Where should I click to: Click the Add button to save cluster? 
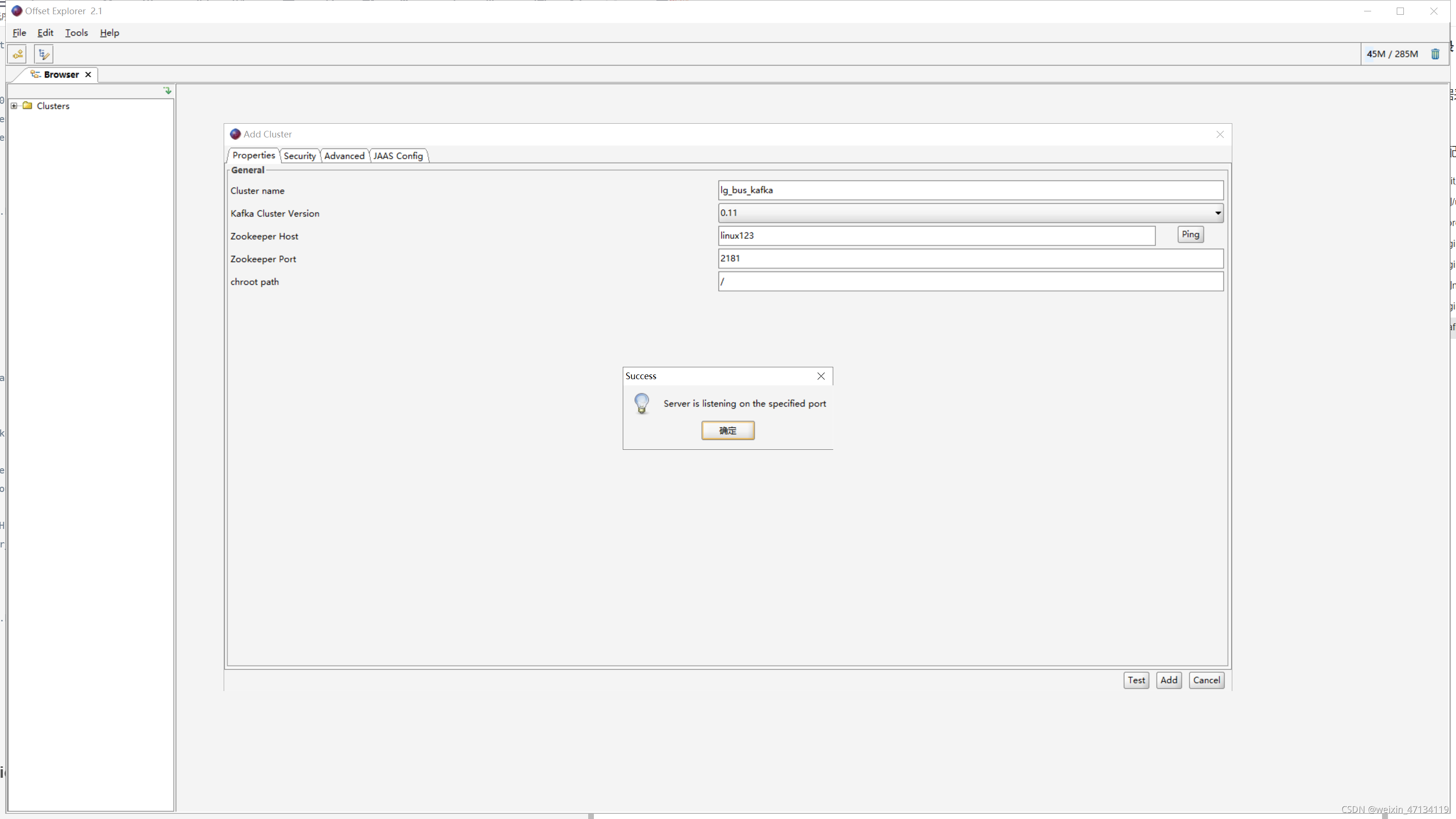[x=1168, y=680]
